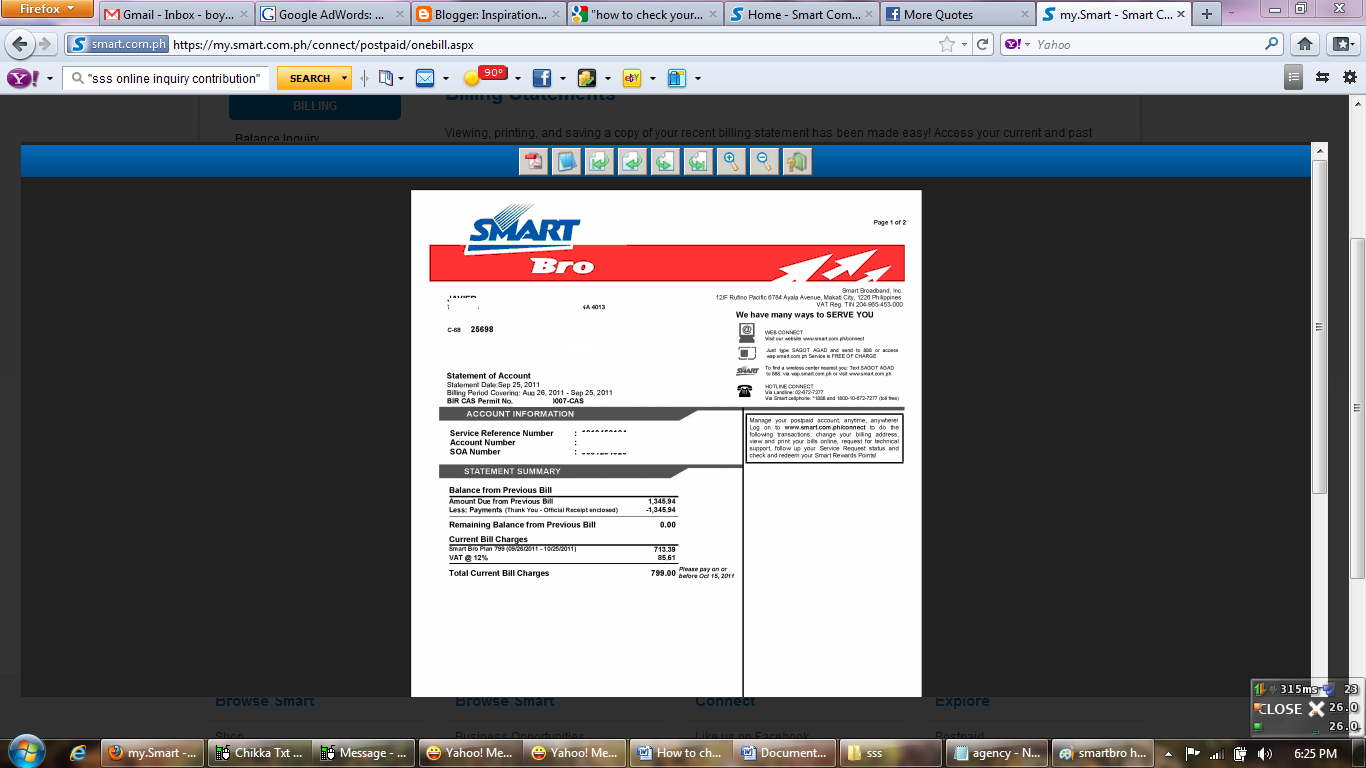
Task: Reload the current page
Action: tap(983, 45)
